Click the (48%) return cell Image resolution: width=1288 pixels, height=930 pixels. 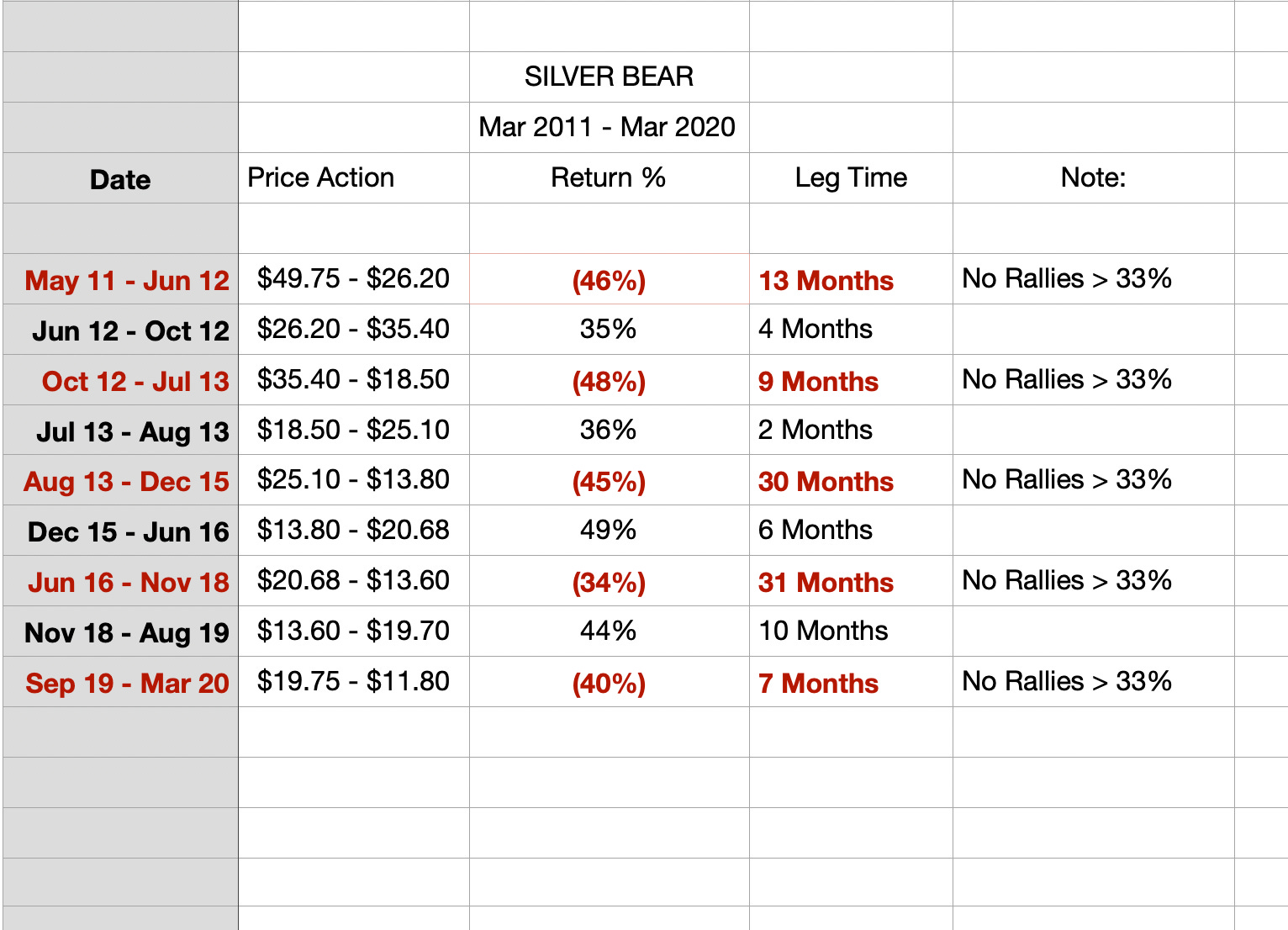[609, 380]
